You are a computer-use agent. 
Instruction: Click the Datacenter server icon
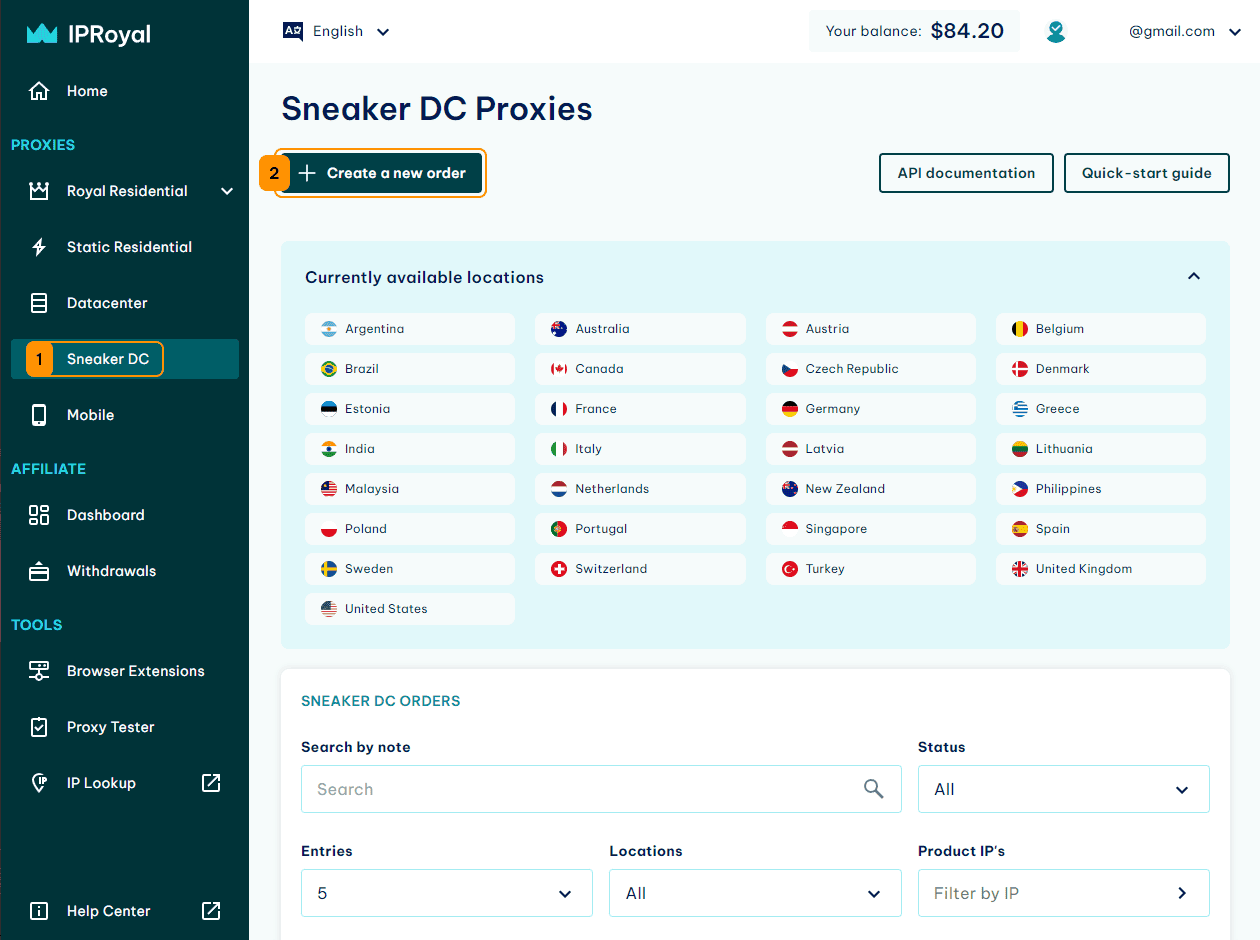click(x=39, y=303)
